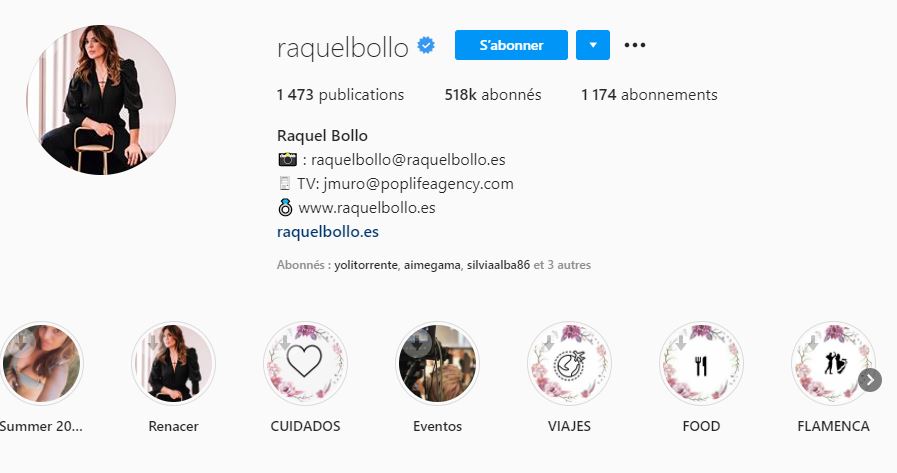
Task: Open the Summer 20... highlight
Action: 42,363
